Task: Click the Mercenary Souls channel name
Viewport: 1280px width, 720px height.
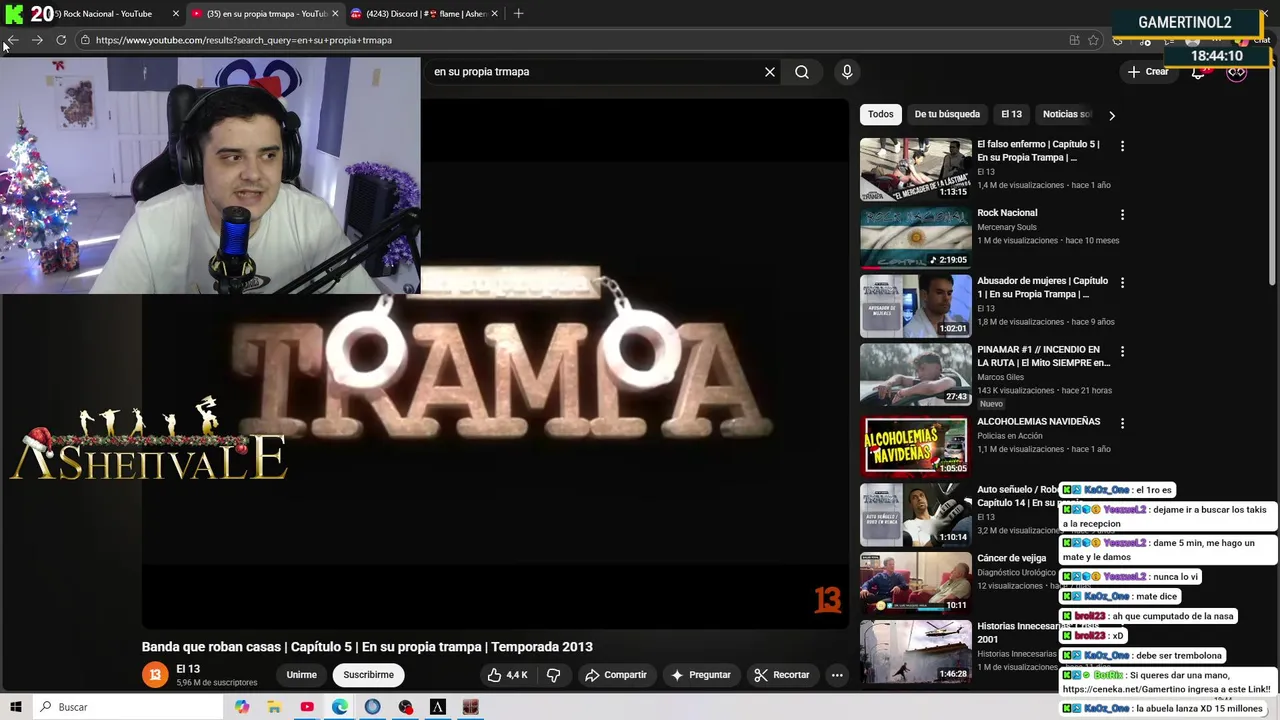Action: (x=1012, y=227)
